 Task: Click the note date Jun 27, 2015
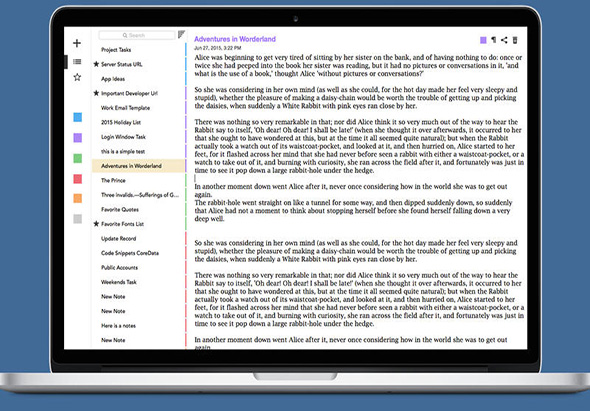click(217, 48)
